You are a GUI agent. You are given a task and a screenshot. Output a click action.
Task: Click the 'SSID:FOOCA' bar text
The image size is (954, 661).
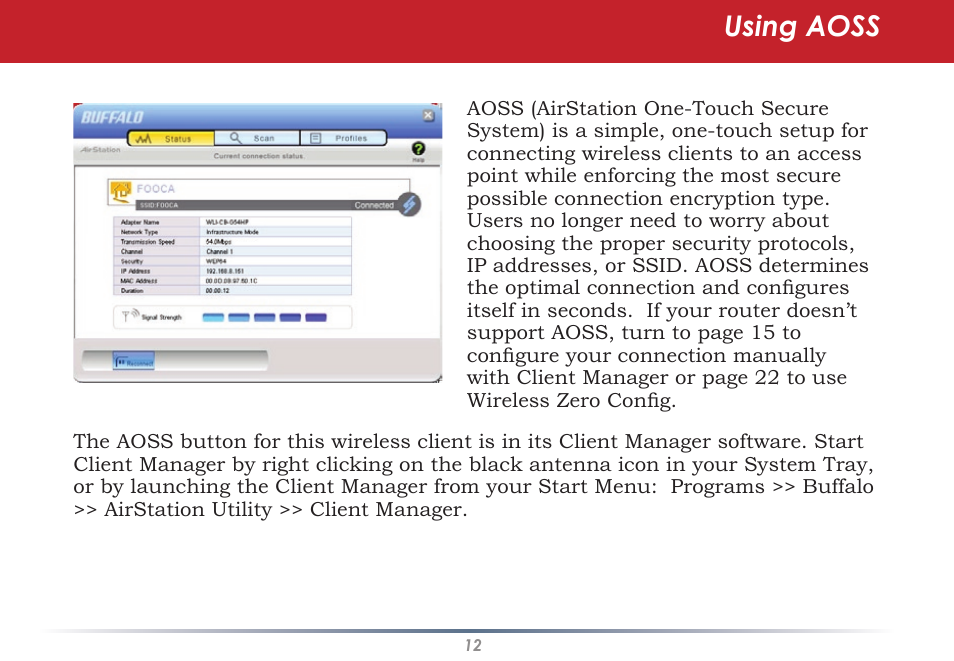[x=159, y=205]
